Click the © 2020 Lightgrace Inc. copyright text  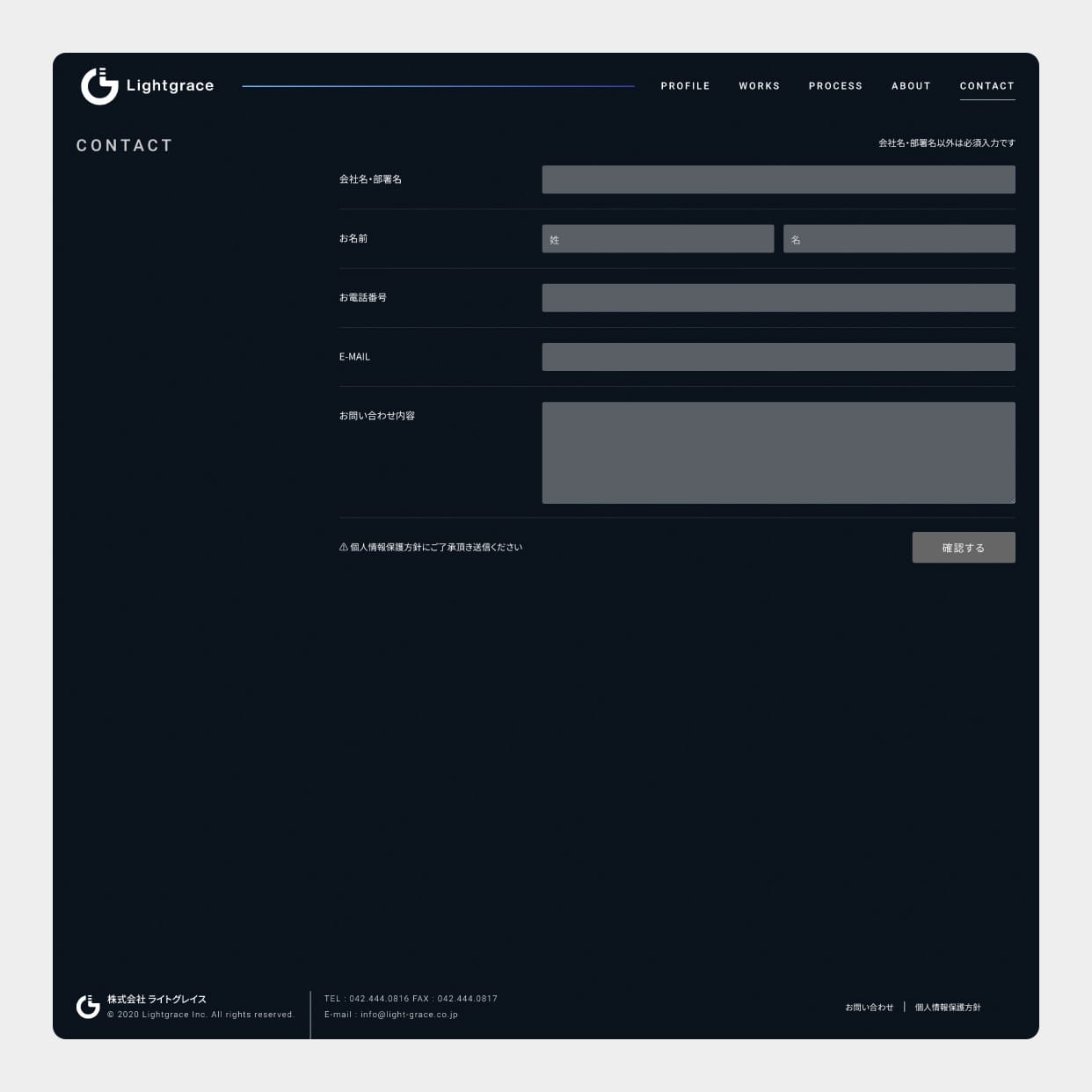tap(200, 1015)
